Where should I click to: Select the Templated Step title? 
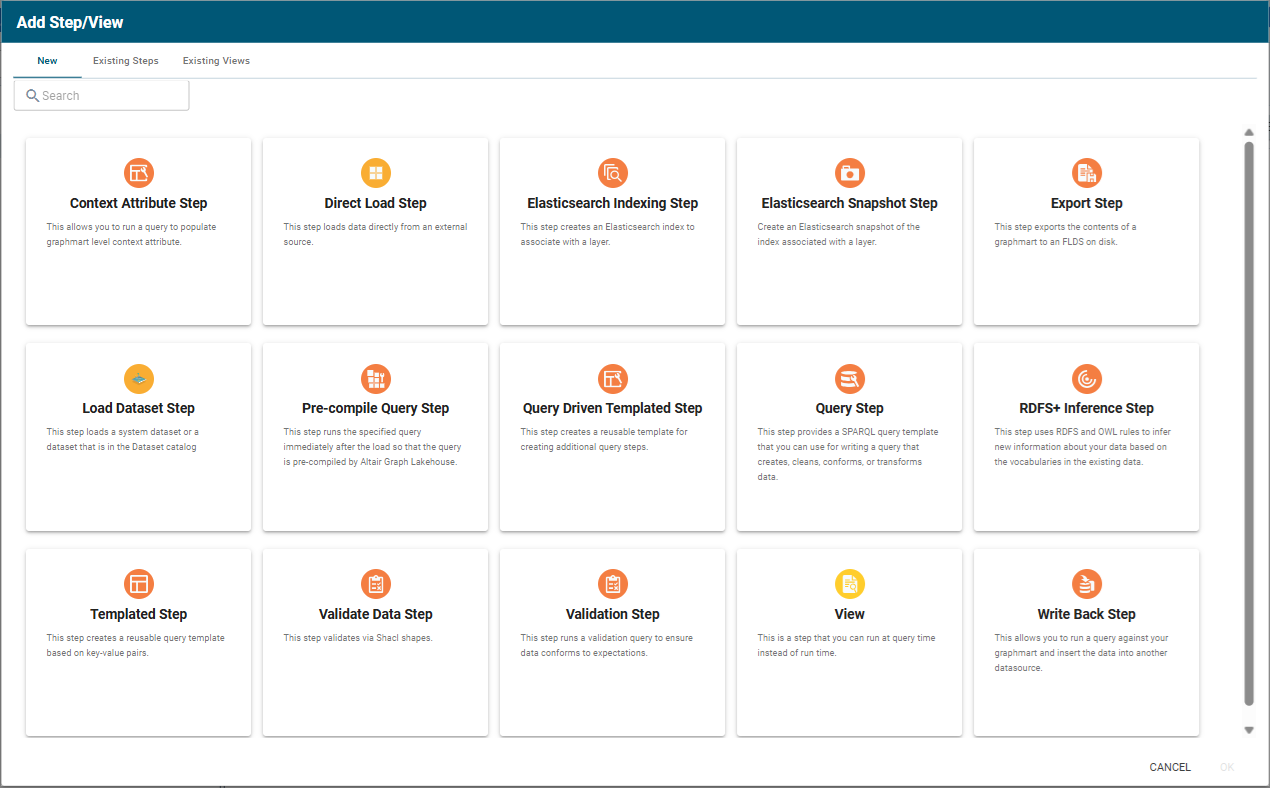point(138,614)
